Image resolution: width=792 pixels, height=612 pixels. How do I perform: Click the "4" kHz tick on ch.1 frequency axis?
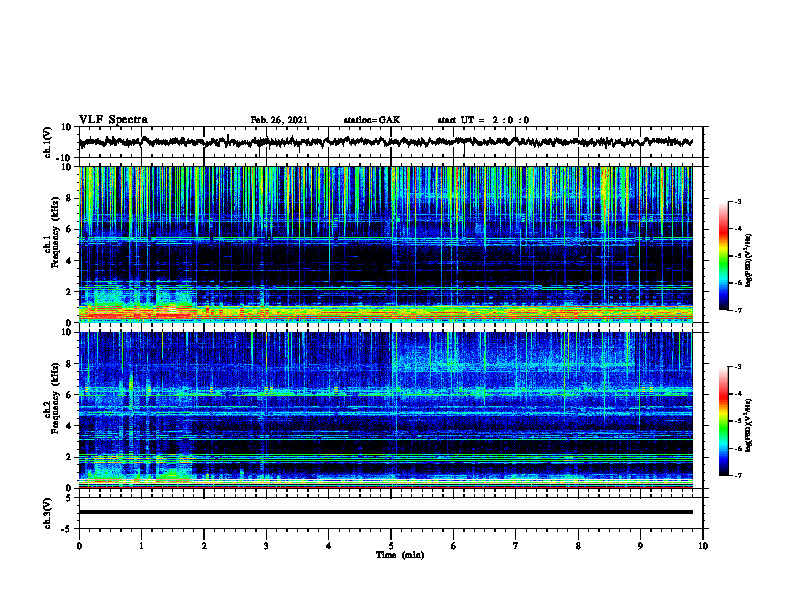tap(69, 261)
